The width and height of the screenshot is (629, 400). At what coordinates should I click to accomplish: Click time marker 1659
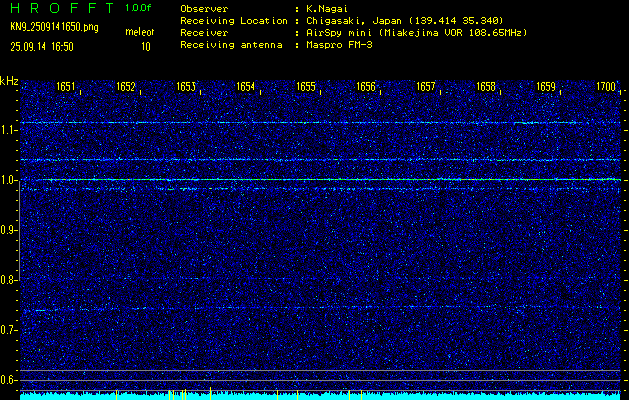coord(546,86)
